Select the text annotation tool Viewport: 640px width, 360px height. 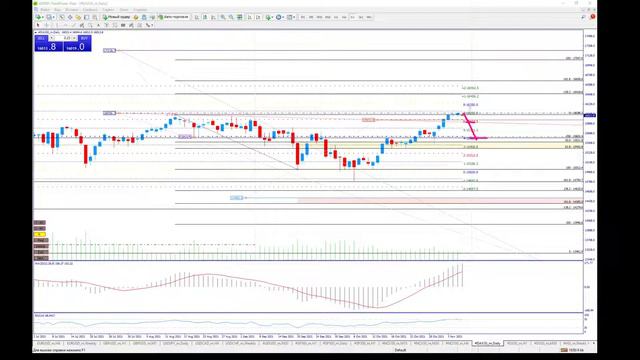(98, 25)
